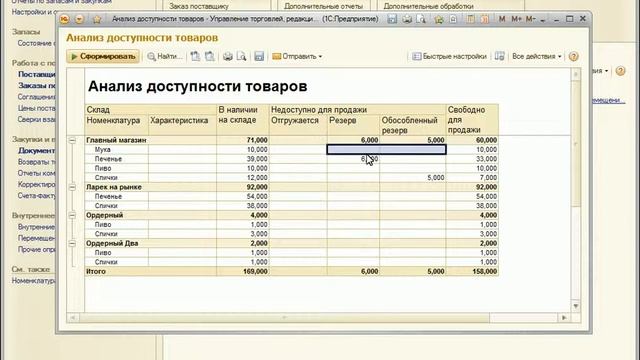Click the vertical scrollbar up arrow
The width and height of the screenshot is (640, 360).
coord(576,74)
